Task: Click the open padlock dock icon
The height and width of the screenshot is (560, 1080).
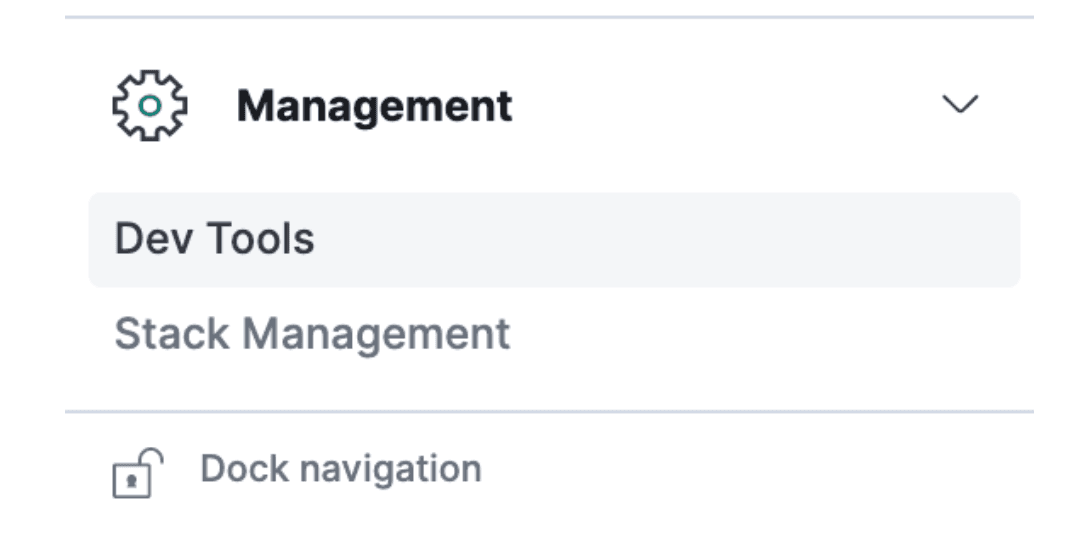Action: pos(137,473)
